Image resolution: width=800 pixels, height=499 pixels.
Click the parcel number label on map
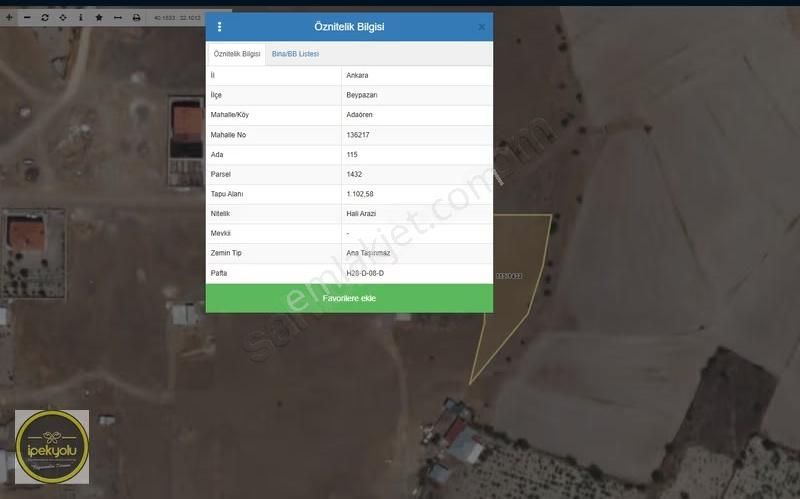click(x=509, y=276)
